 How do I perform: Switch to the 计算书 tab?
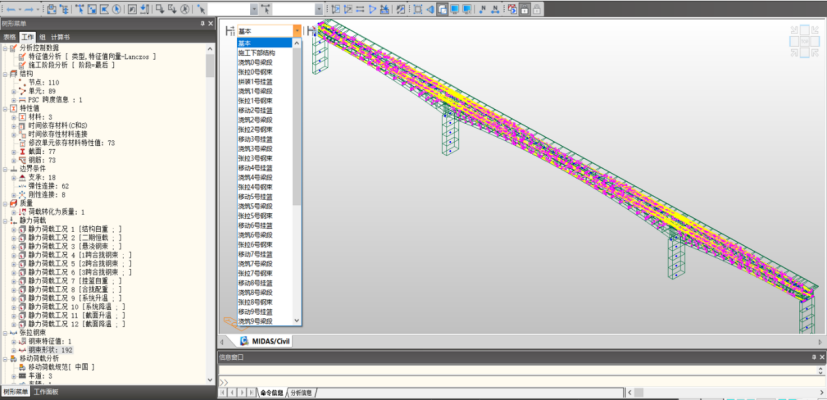61,35
